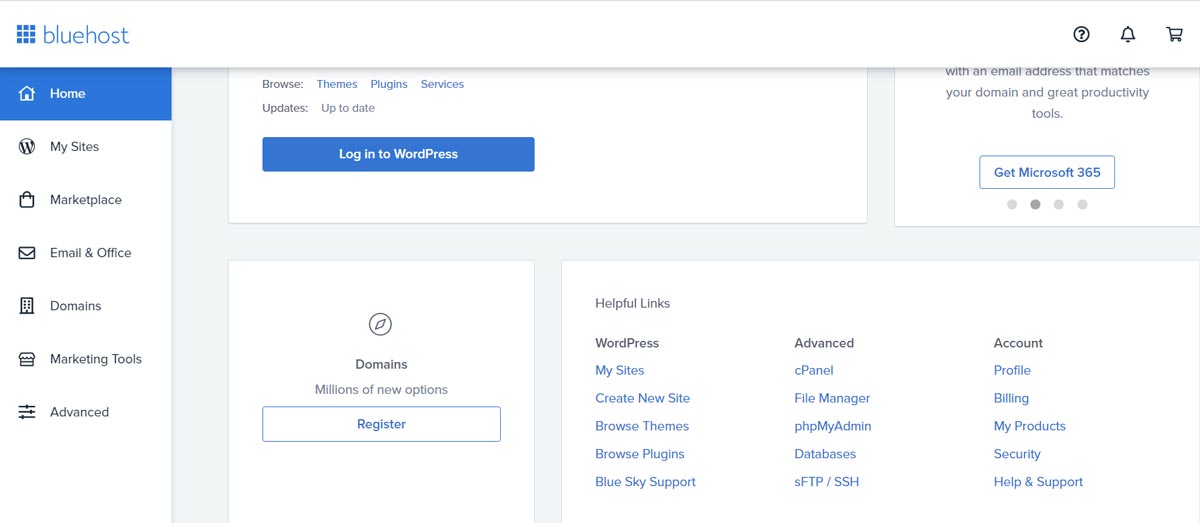
Task: Open the My Products link
Action: click(1030, 426)
